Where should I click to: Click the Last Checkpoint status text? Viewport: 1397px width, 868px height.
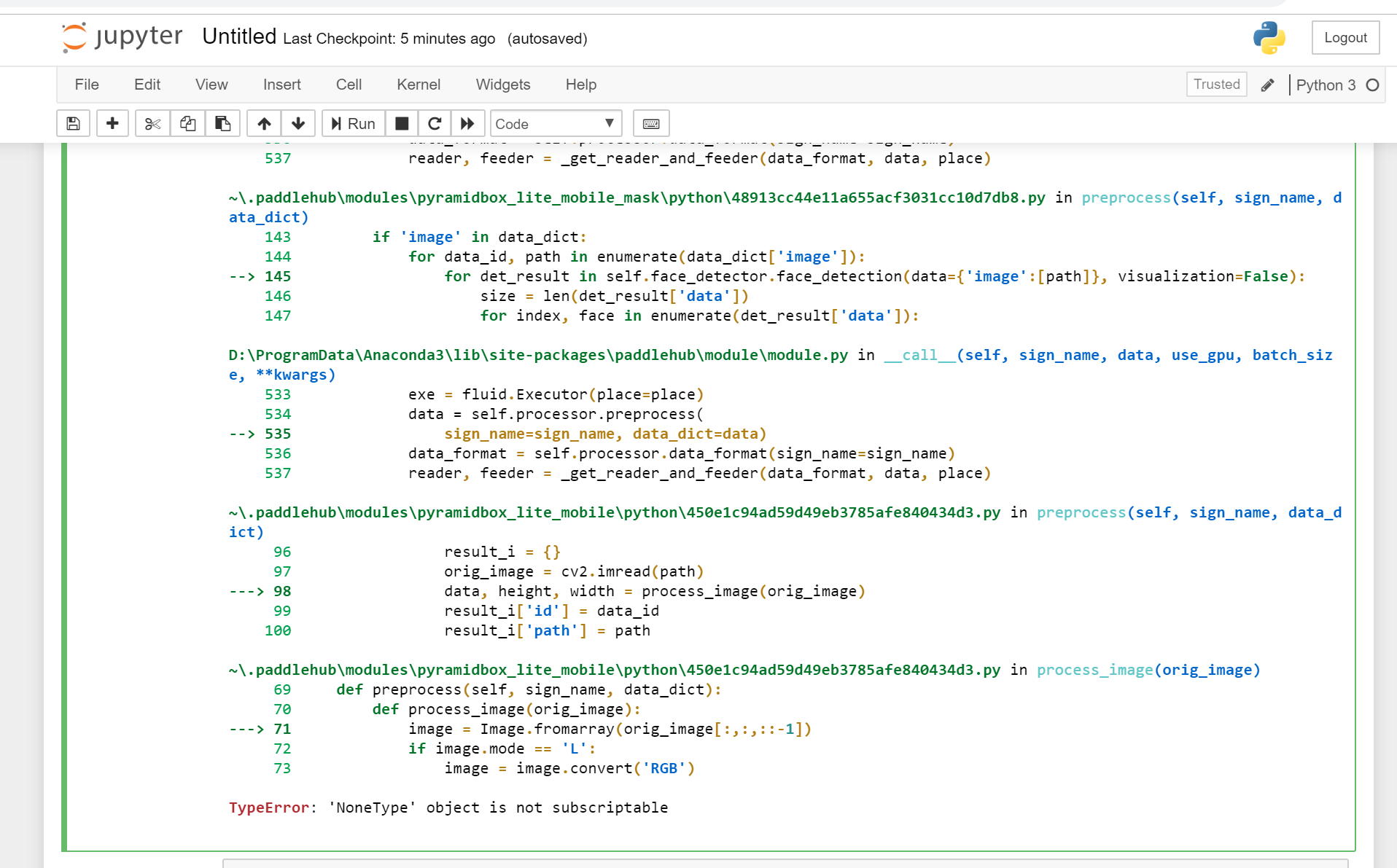click(x=389, y=39)
